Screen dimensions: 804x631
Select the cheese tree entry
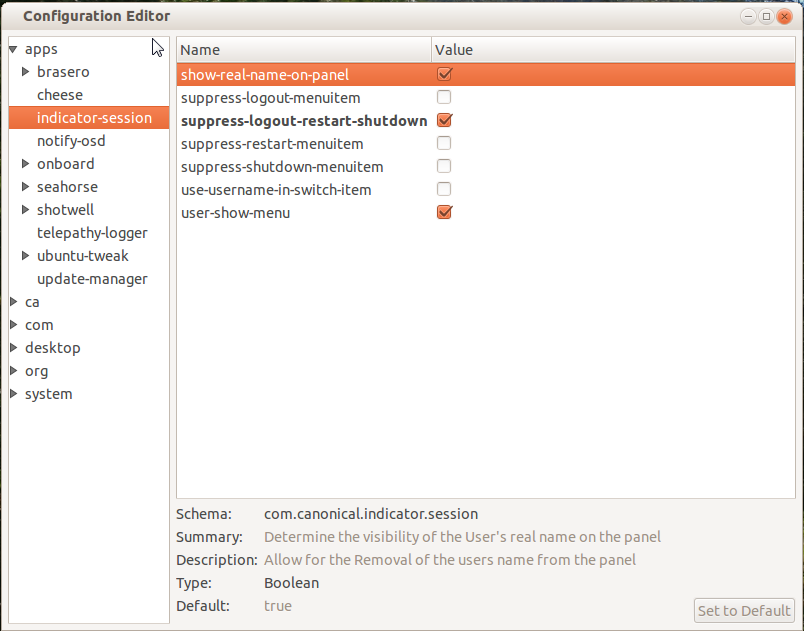(60, 95)
